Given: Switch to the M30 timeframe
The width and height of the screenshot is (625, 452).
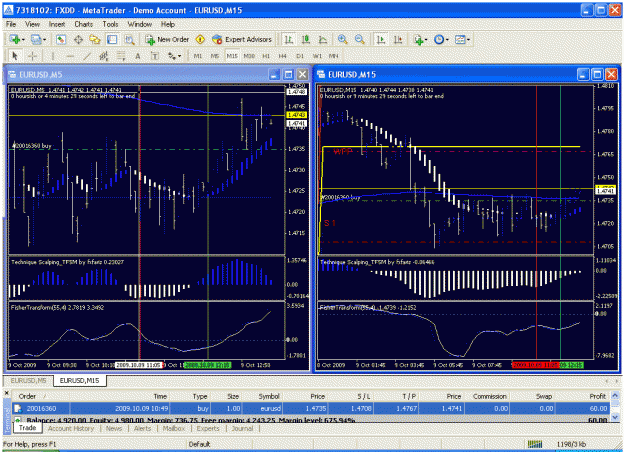Looking at the screenshot, I should [249, 56].
